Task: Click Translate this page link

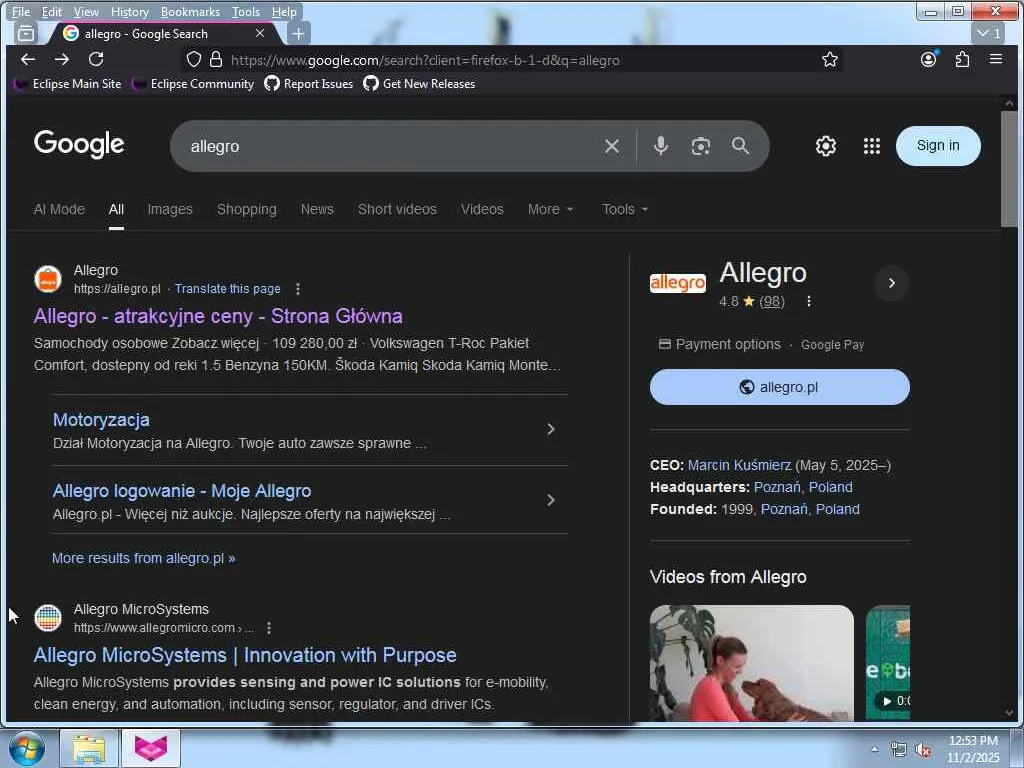Action: tap(227, 289)
